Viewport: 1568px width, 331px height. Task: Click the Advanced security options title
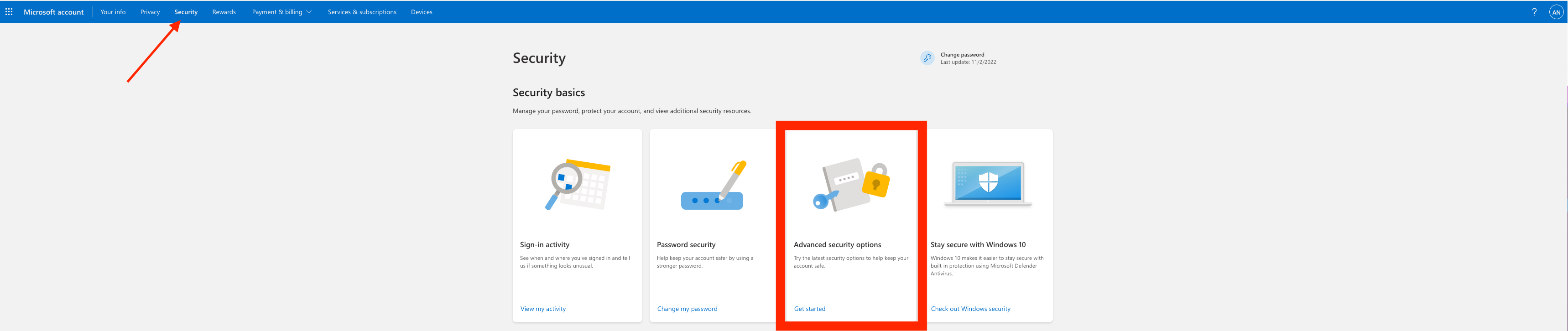[x=837, y=244]
